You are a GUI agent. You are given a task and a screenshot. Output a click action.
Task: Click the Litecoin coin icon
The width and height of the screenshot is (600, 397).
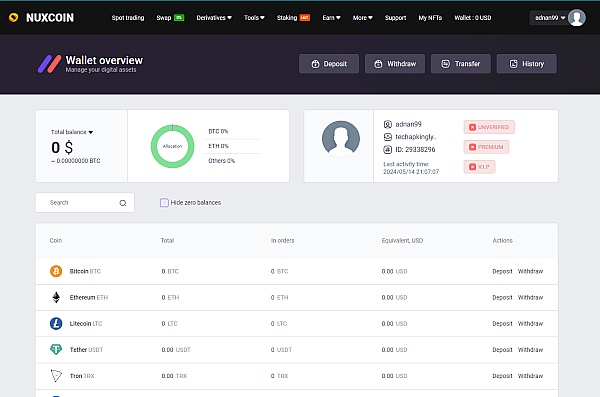tap(56, 323)
